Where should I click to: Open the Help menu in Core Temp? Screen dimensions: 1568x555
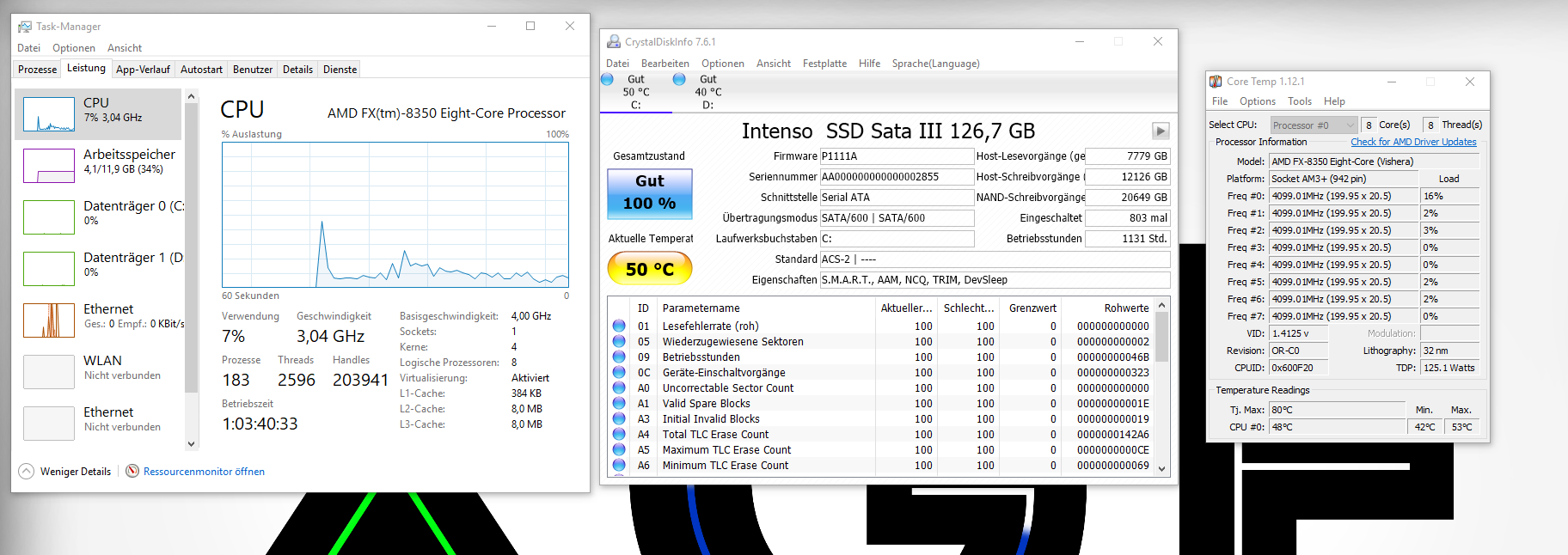tap(1334, 101)
